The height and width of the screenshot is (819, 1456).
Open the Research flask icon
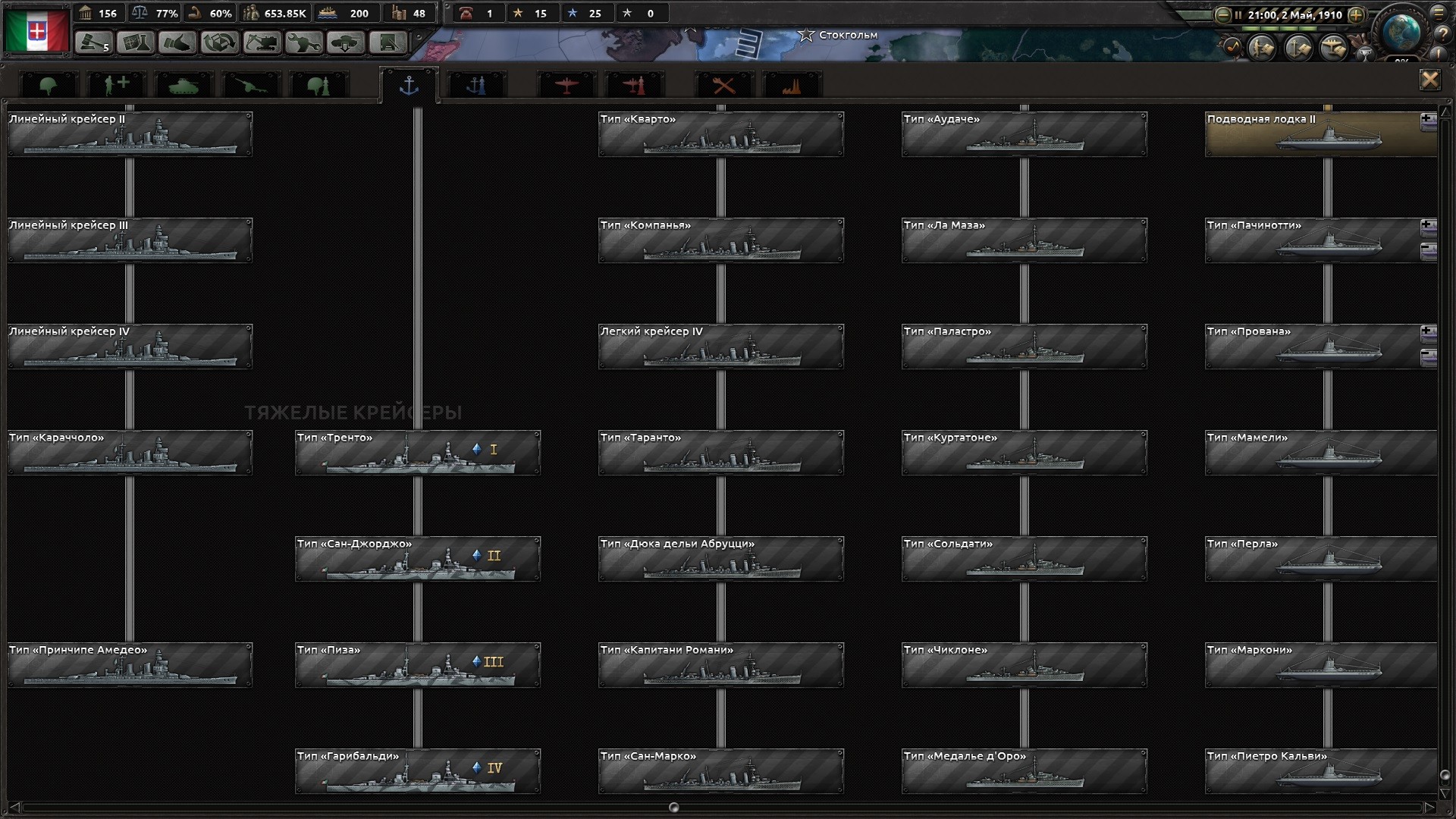coord(136,43)
